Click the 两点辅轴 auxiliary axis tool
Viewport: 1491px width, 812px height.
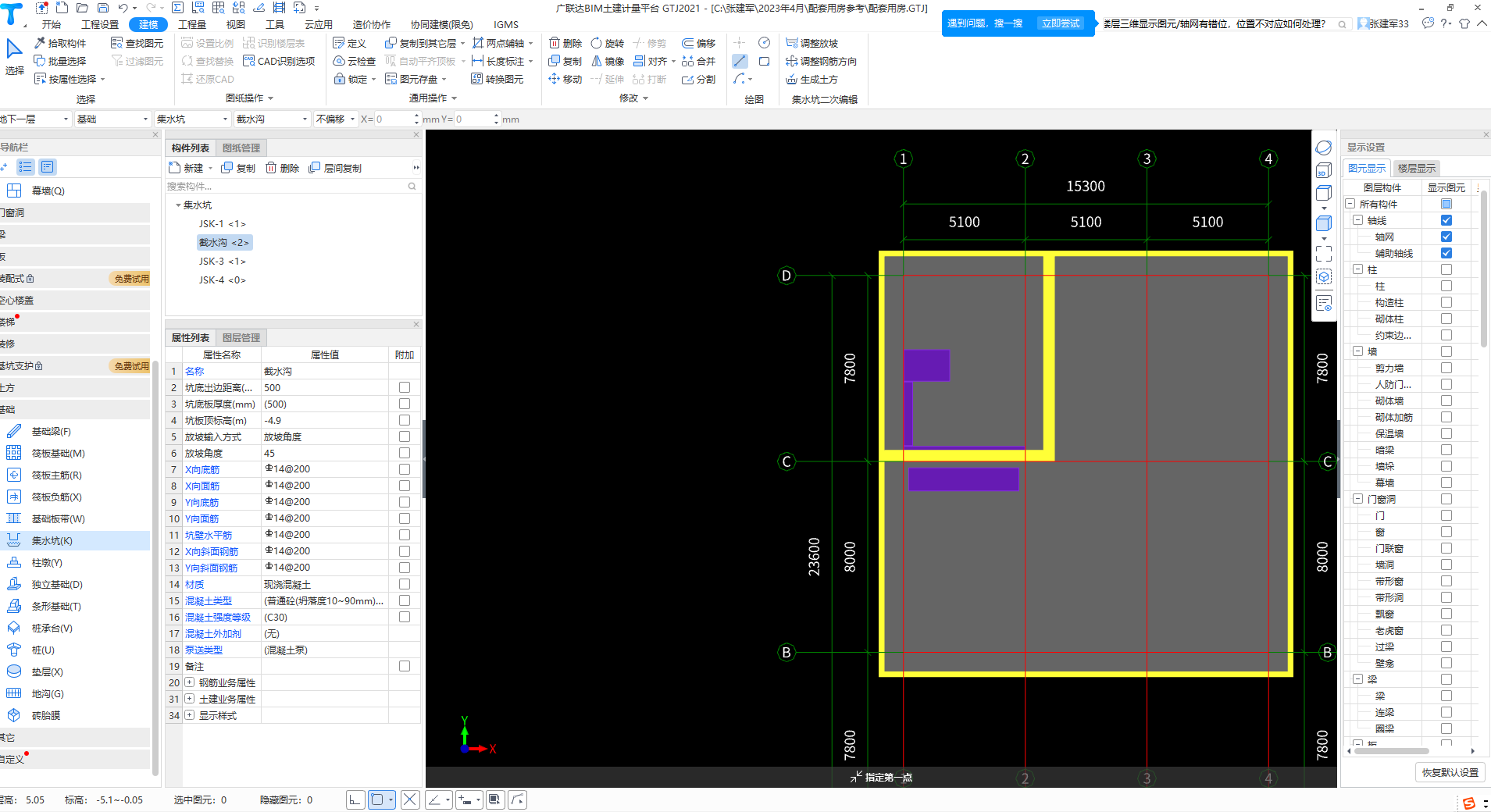coord(498,43)
